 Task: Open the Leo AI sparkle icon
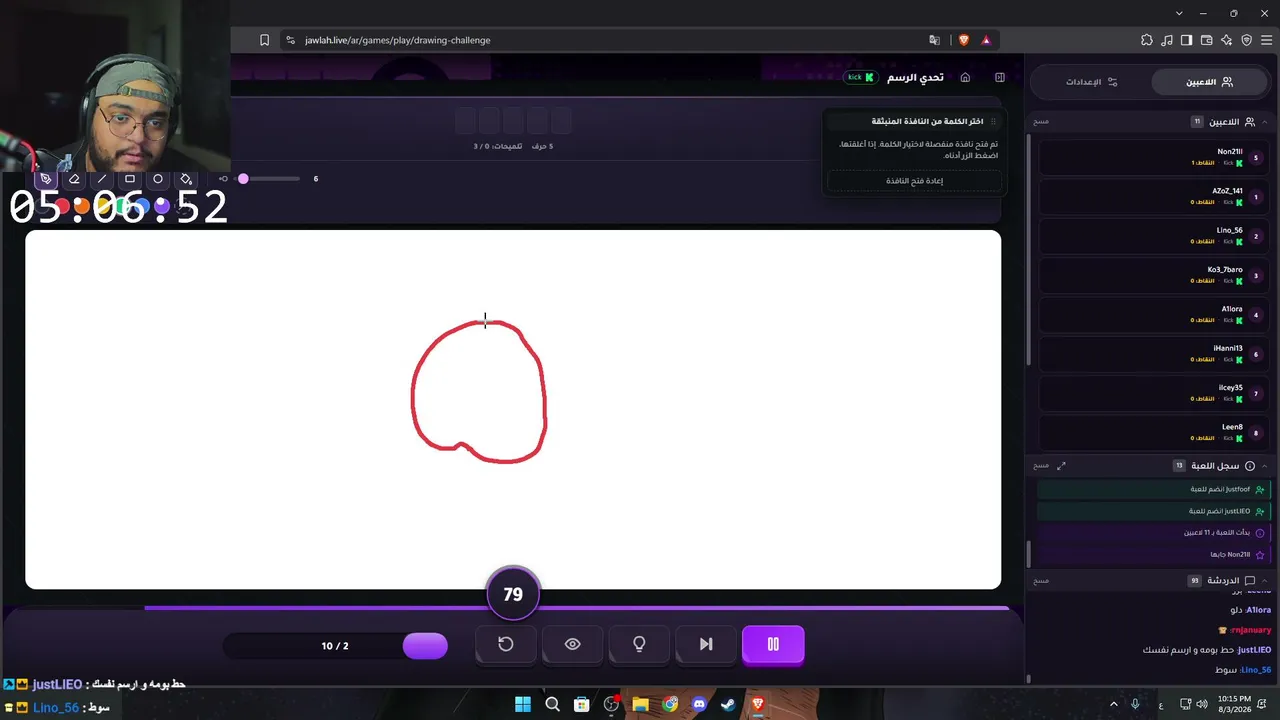coord(1226,40)
